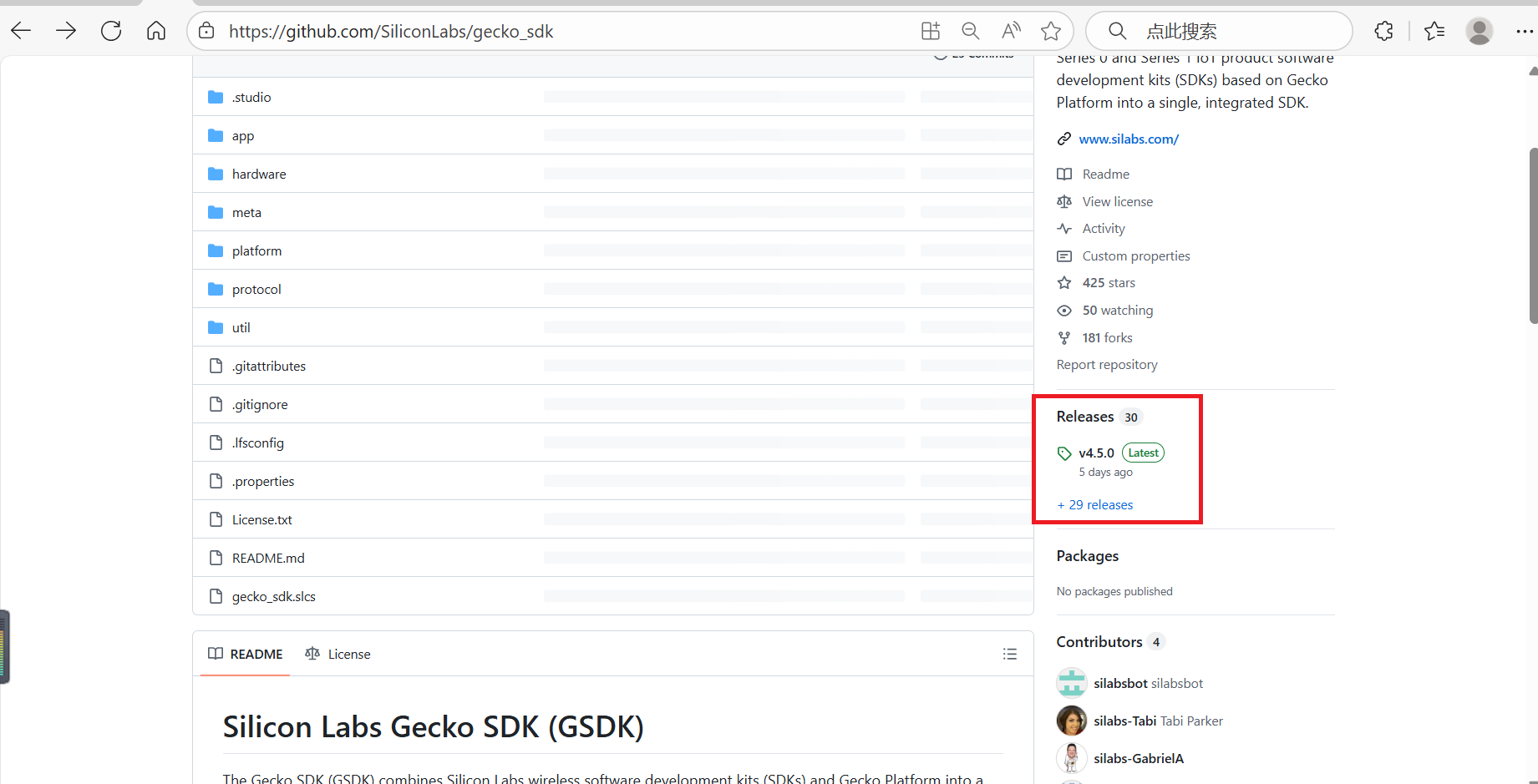Open the Releases heading link
This screenshot has height=784, width=1538.
pos(1085,417)
